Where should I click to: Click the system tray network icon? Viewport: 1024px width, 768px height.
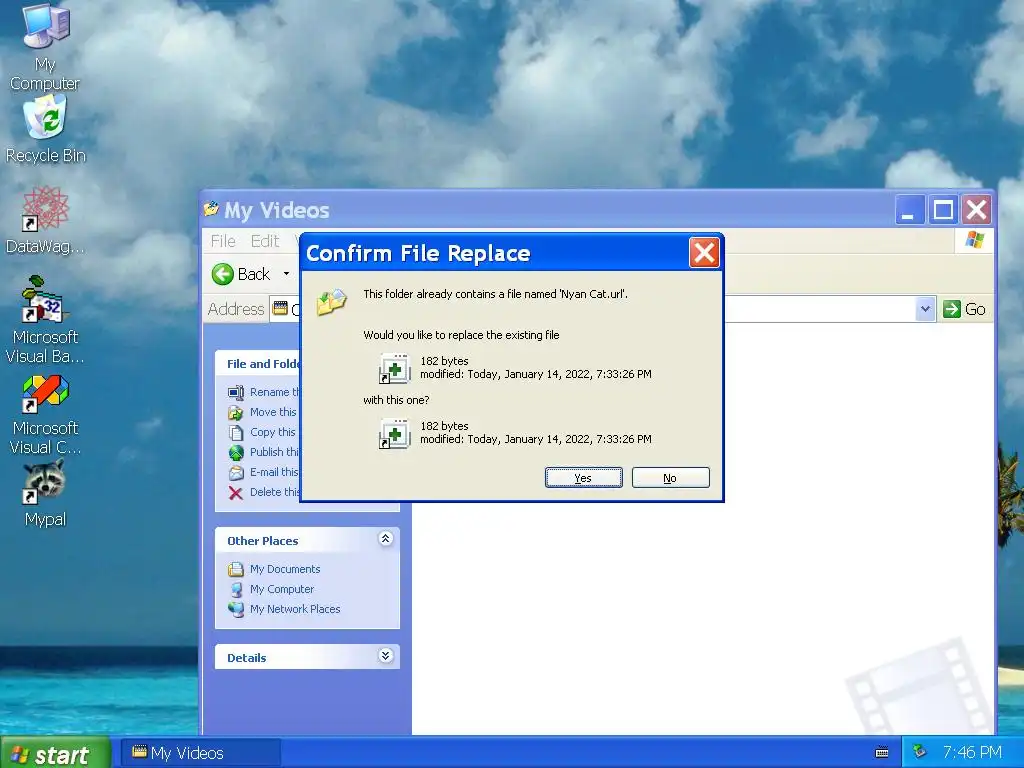(x=920, y=752)
